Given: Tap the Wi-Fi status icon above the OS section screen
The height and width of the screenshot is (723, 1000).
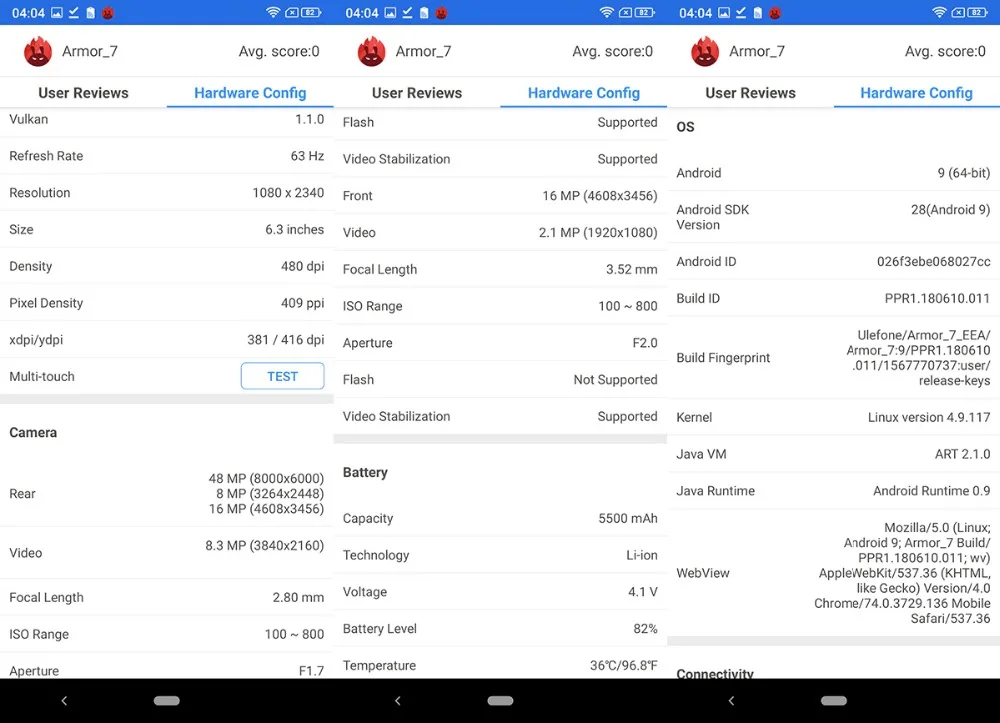Looking at the screenshot, I should pos(939,13).
